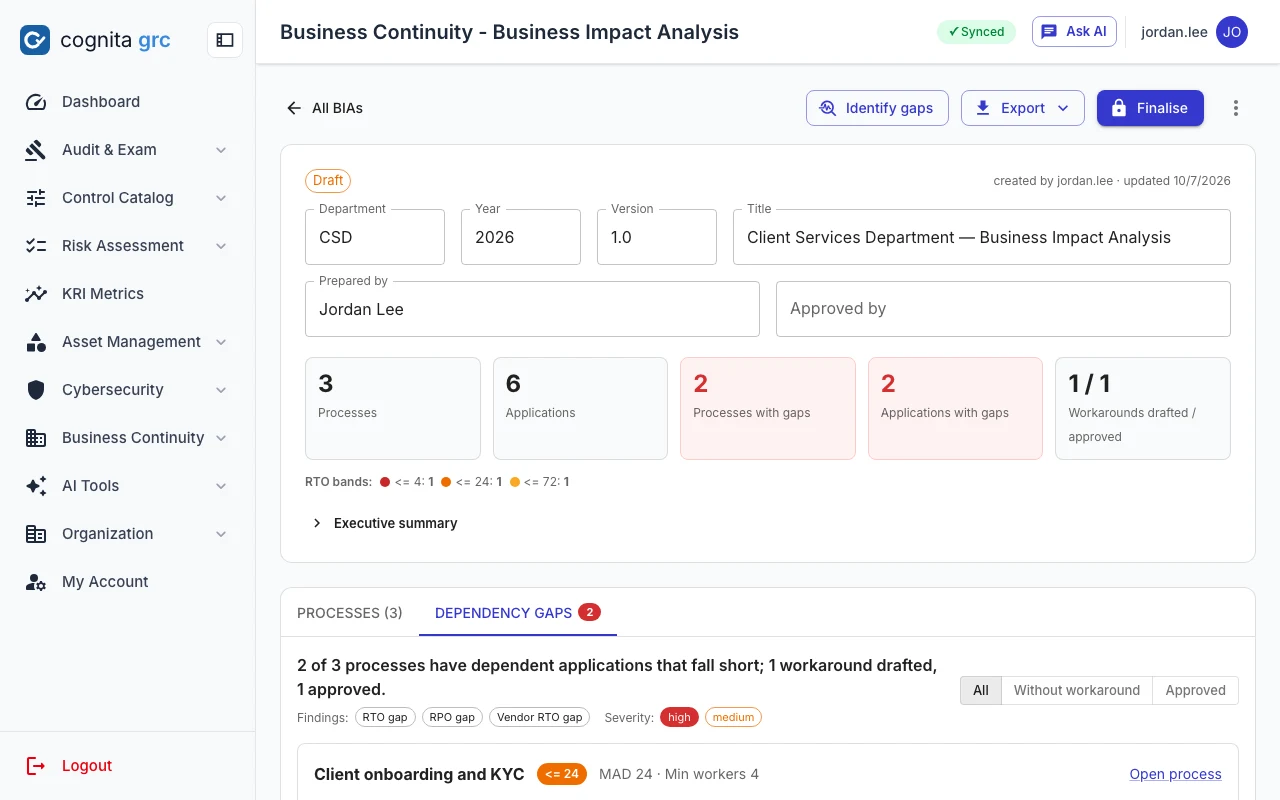Click the Audit & Exam gavel icon
The image size is (1280, 800).
point(36,150)
